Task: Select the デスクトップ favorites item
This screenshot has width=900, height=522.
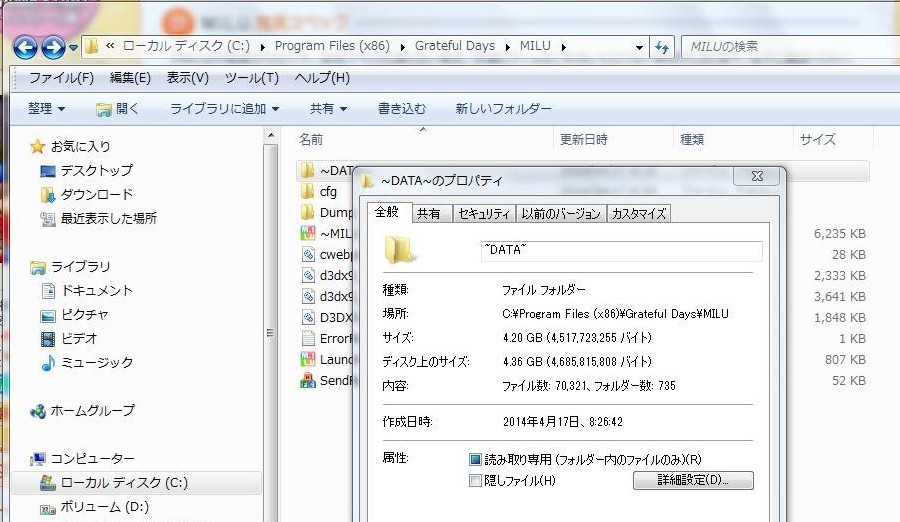Action: click(x=95, y=170)
